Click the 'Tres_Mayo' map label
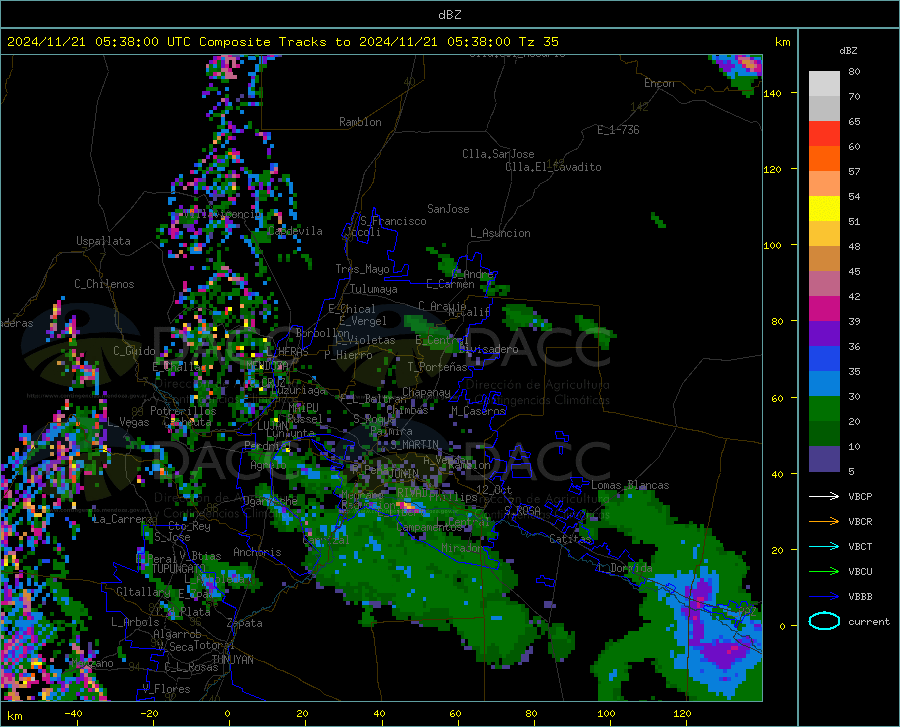This screenshot has height=727, width=900. 362,269
